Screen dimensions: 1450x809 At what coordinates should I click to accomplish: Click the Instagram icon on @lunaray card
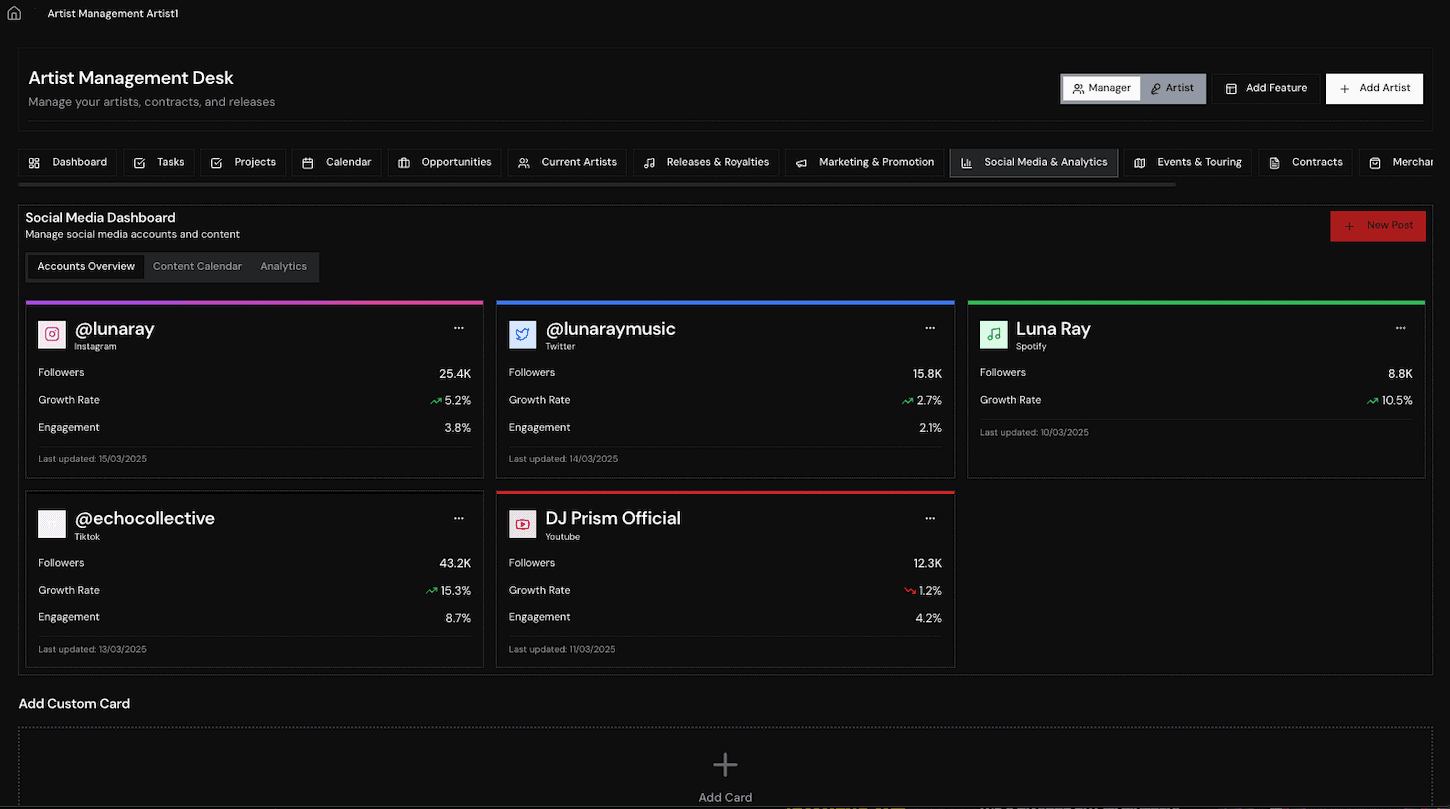[x=52, y=334]
